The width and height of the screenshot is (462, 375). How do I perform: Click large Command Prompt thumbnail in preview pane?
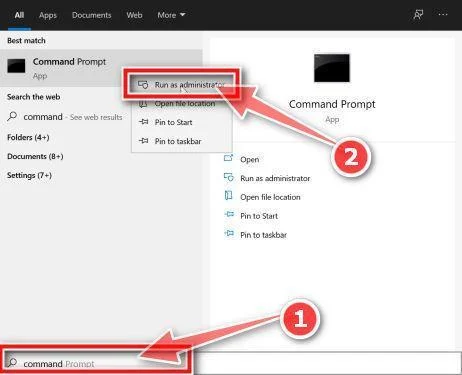click(332, 68)
